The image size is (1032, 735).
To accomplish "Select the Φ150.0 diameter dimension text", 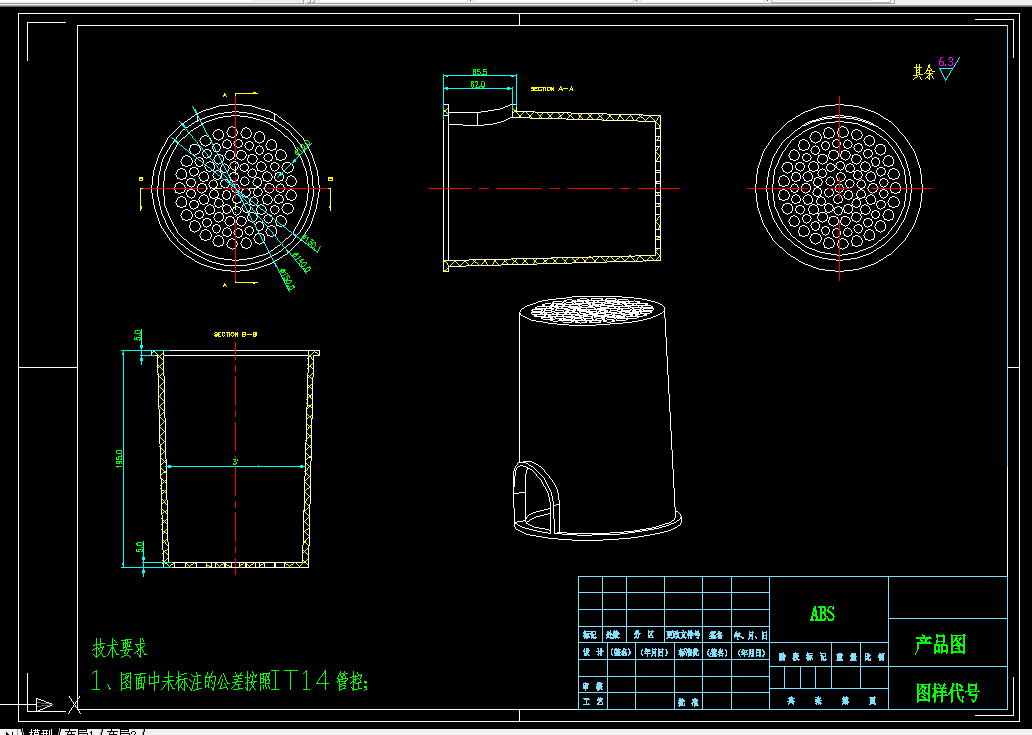I will coord(286,278).
